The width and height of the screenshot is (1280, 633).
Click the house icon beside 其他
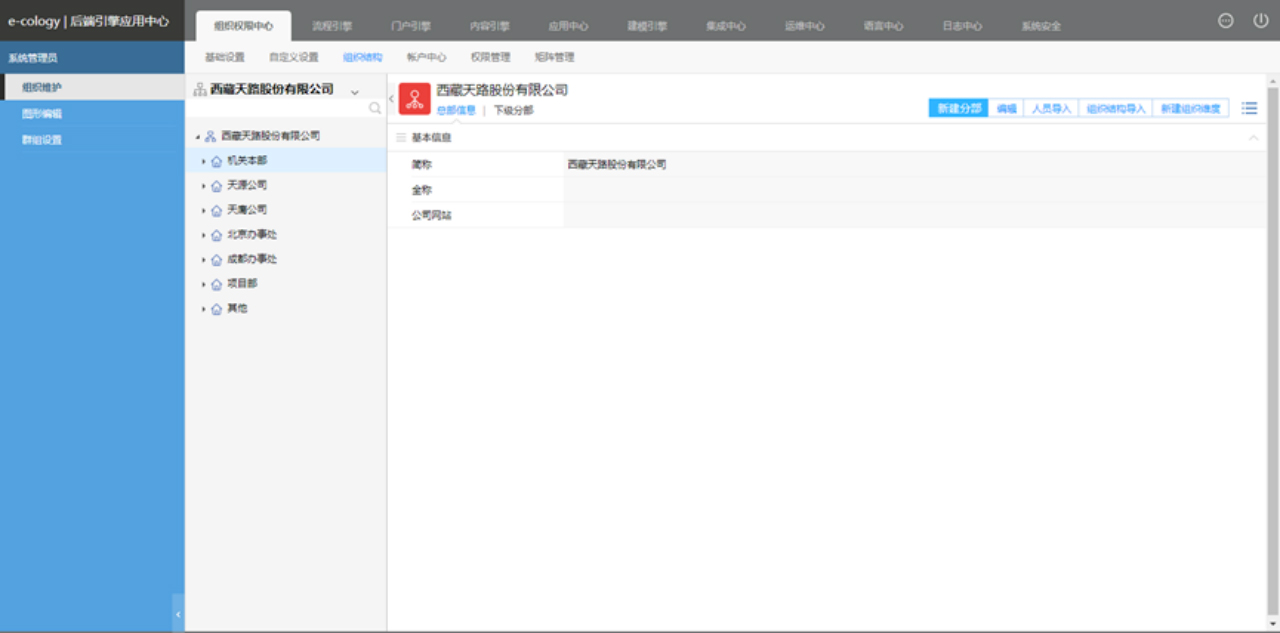(216, 309)
